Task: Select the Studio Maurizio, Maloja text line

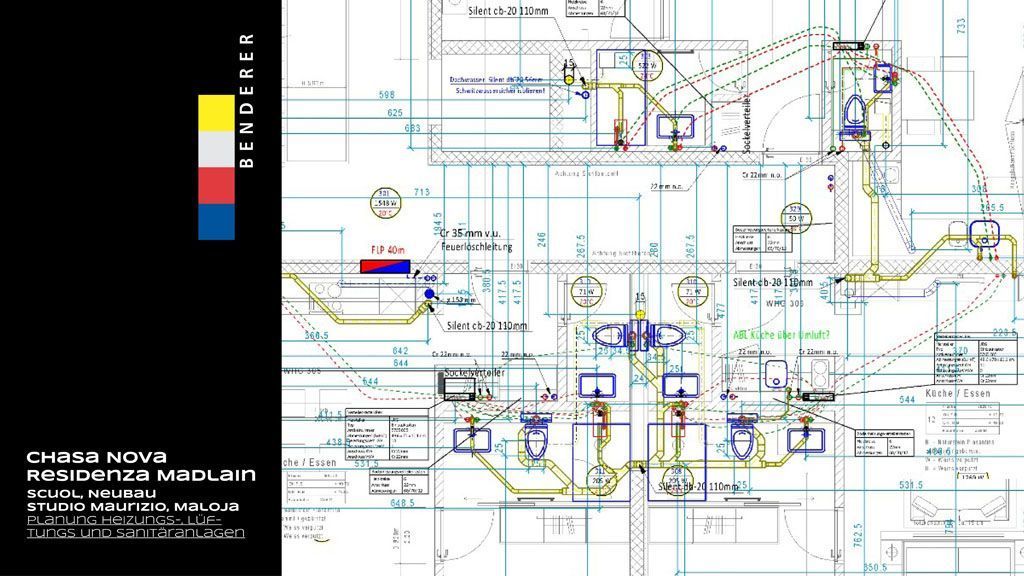Action: pos(132,507)
